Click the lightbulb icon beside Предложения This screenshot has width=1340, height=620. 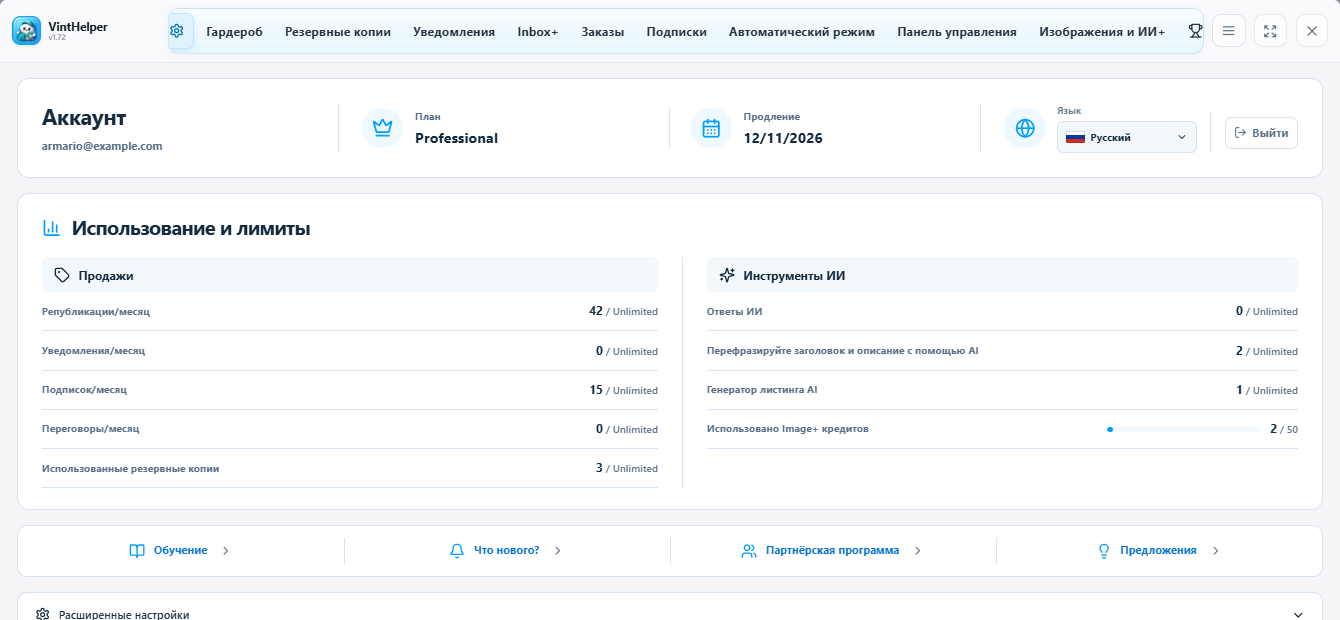click(x=1105, y=550)
